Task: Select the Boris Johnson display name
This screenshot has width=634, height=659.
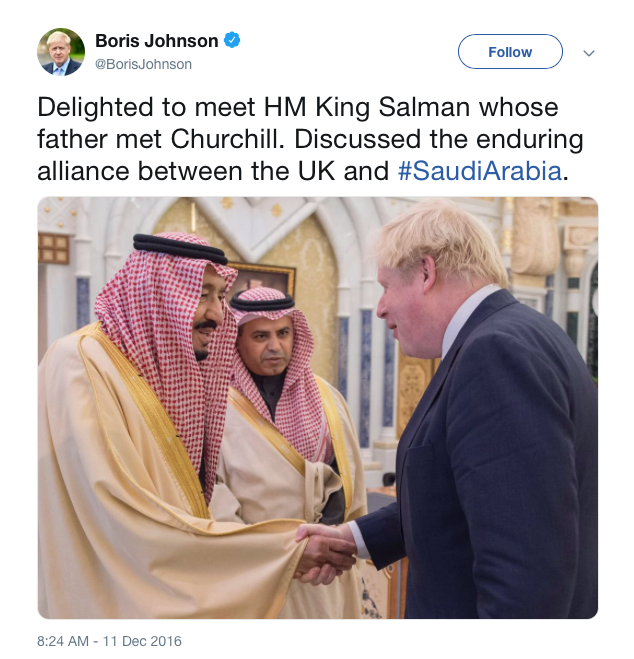Action: (x=157, y=41)
